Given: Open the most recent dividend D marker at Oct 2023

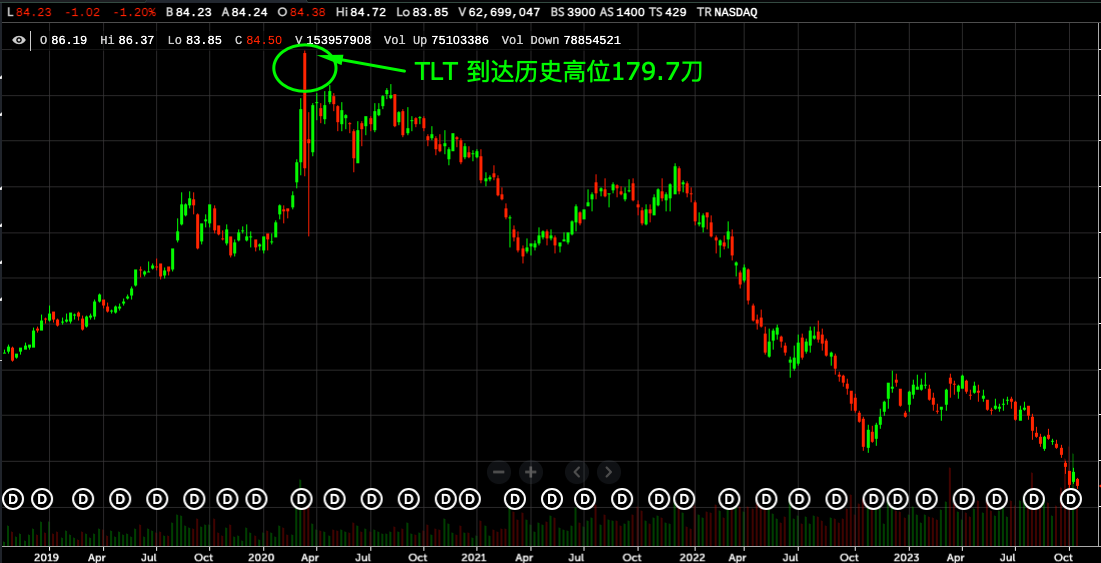Looking at the screenshot, I should tap(1071, 499).
